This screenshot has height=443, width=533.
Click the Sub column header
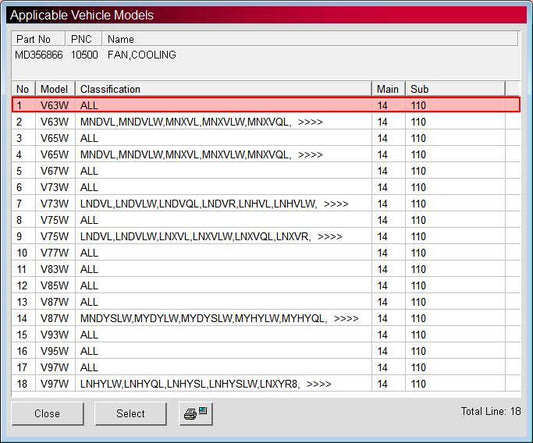(x=455, y=89)
